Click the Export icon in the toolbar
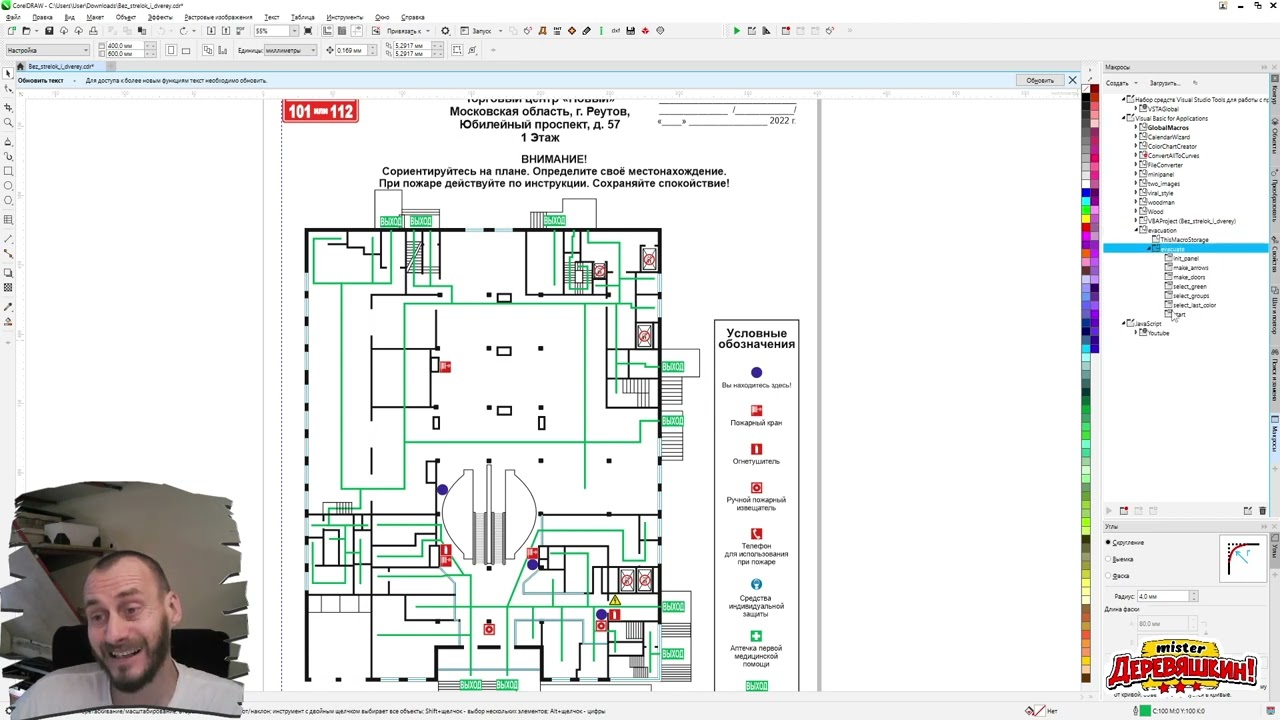Screen dimensions: 1280x720 click(226, 31)
